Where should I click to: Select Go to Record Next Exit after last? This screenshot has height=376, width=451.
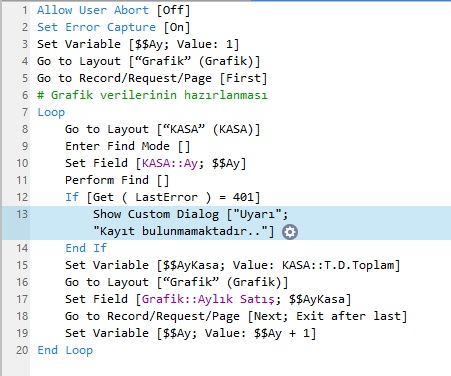click(236, 316)
